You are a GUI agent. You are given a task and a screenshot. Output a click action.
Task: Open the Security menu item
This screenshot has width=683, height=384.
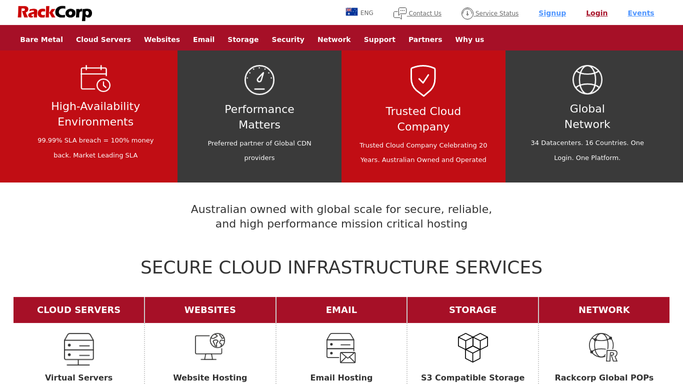[x=288, y=39]
